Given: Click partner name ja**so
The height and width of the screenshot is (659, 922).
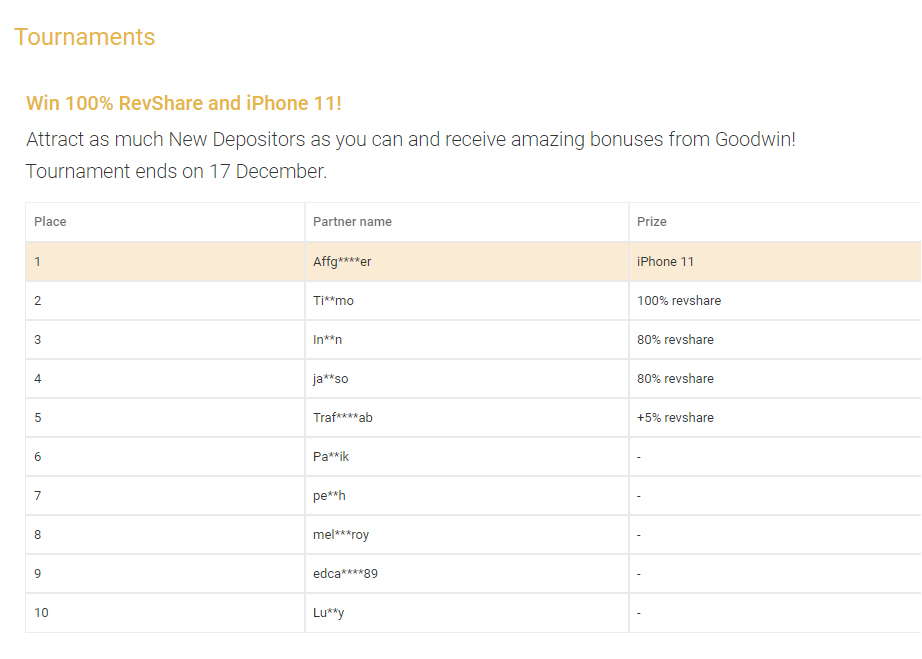Looking at the screenshot, I should [330, 379].
